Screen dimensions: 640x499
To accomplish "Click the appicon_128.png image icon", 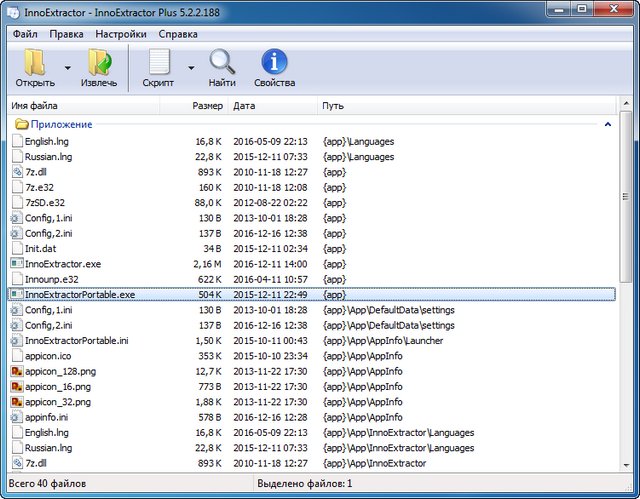I will (x=16, y=371).
